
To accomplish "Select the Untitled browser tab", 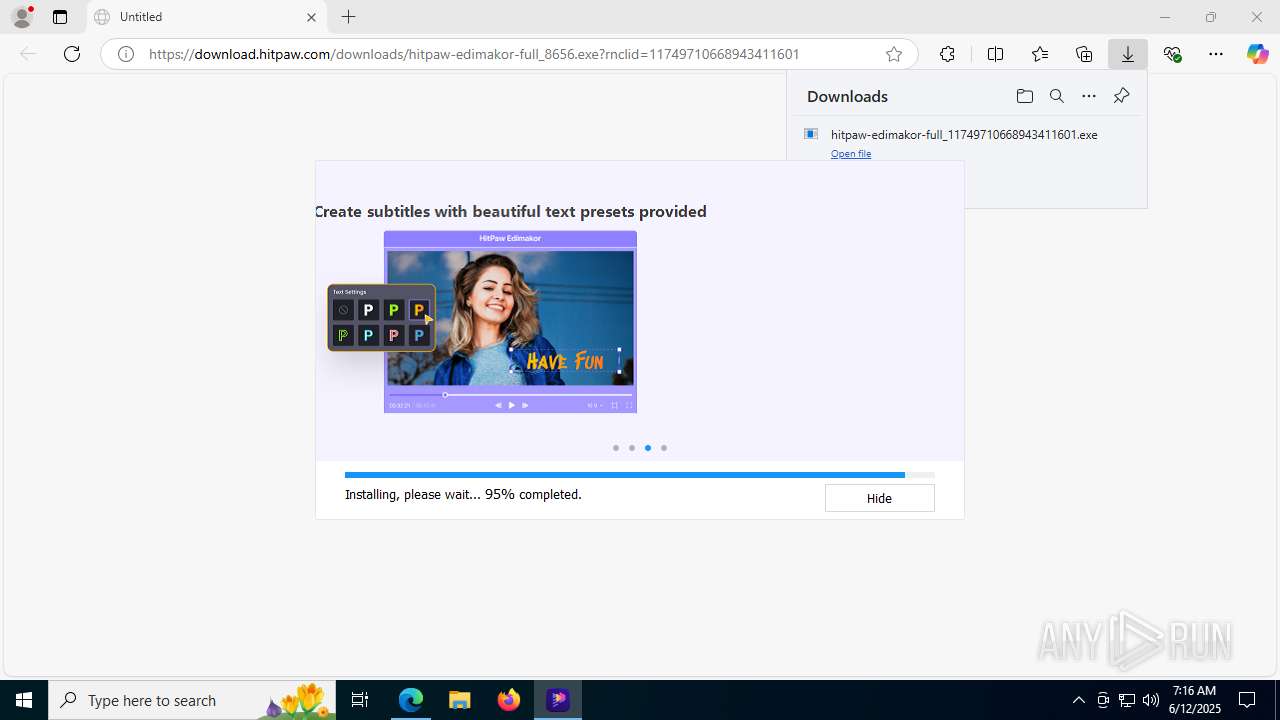I will coord(206,17).
